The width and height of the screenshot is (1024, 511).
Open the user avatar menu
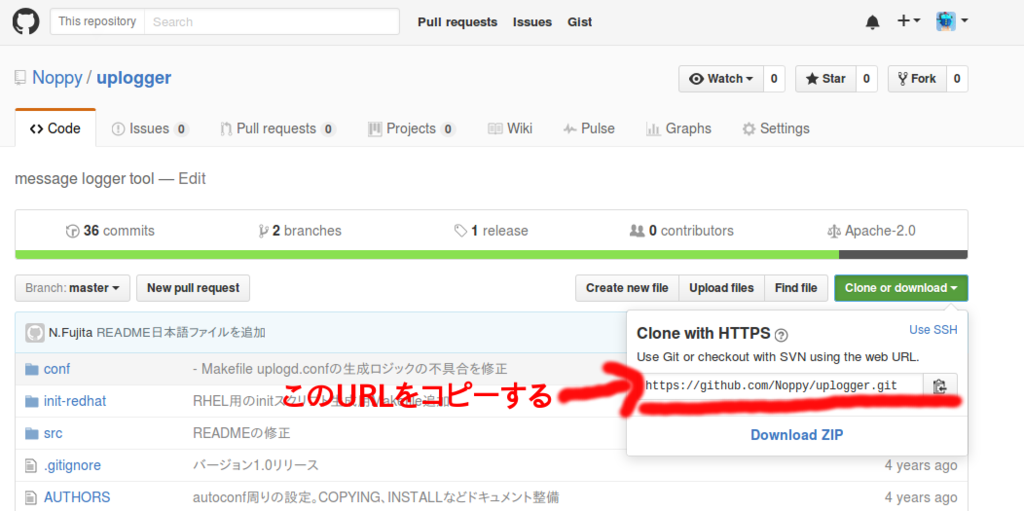[x=952, y=22]
